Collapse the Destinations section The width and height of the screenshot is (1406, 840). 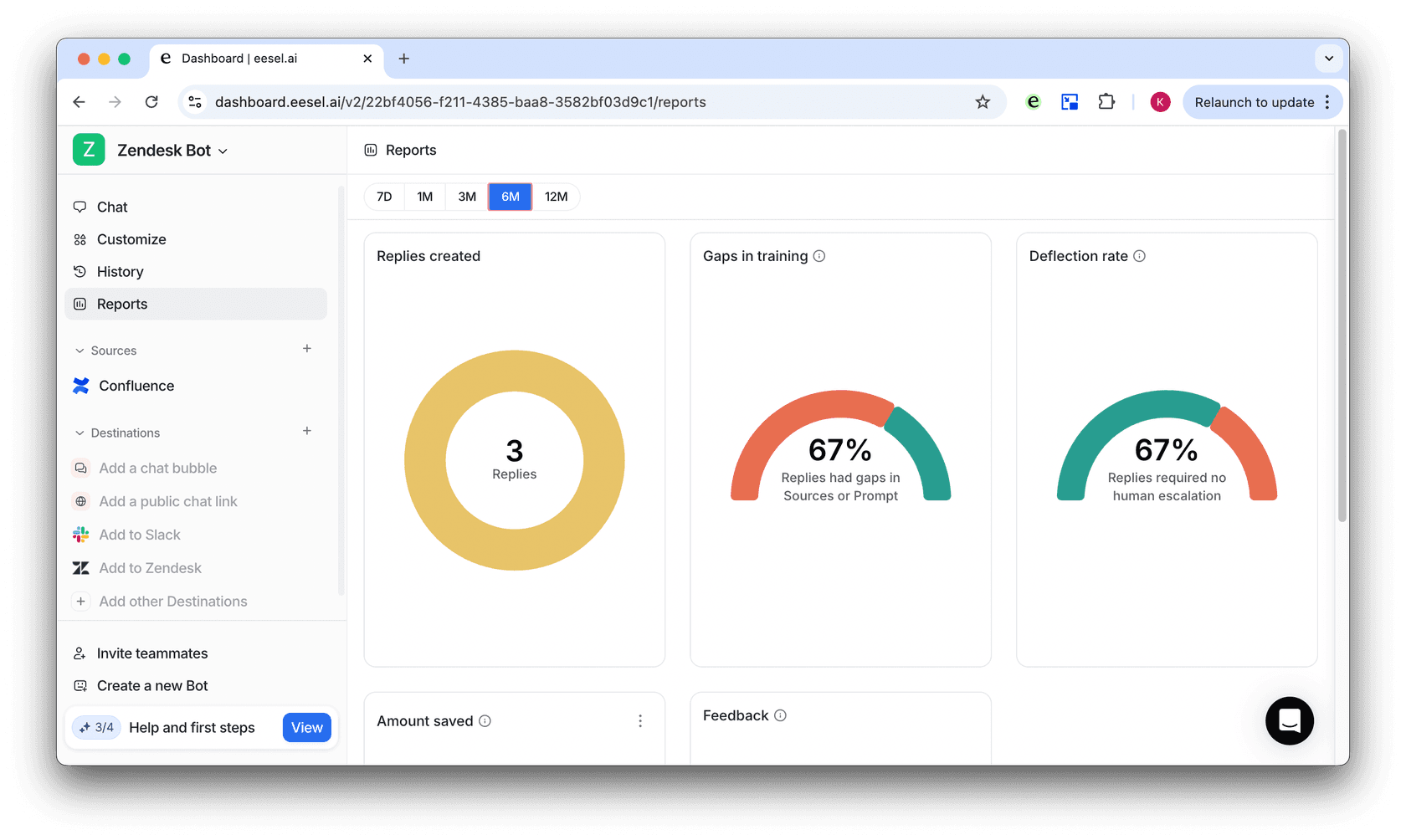(80, 433)
